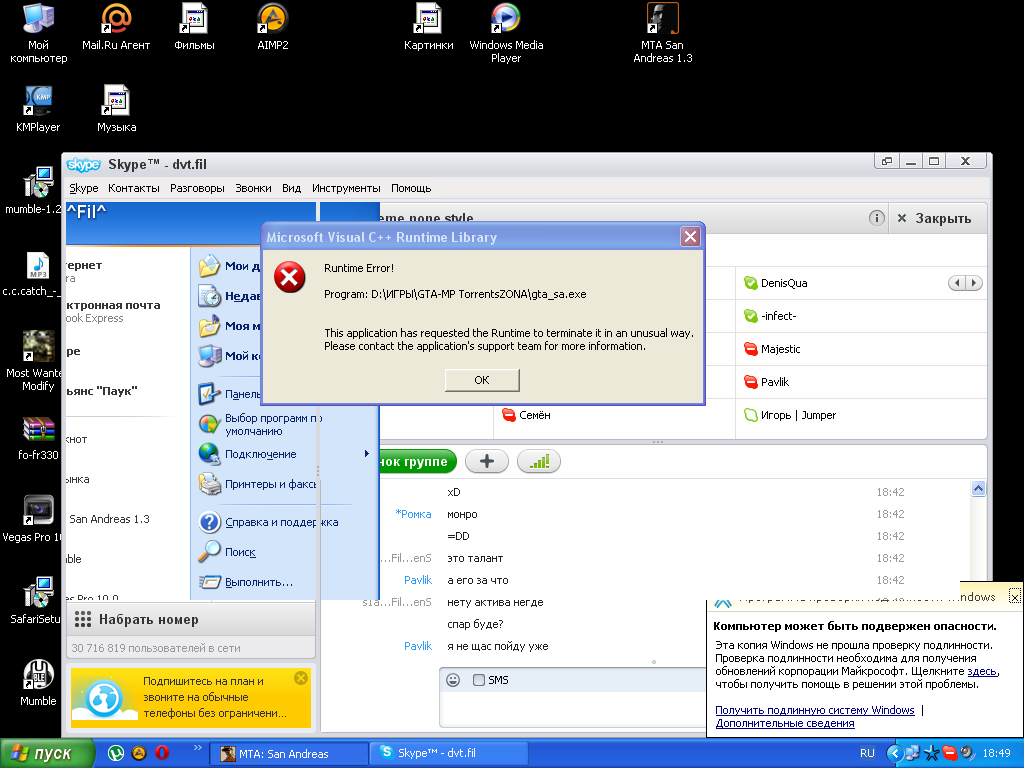The image size is (1024, 768).
Task: Expand hidden quick launch icons chevron
Action: click(197, 748)
